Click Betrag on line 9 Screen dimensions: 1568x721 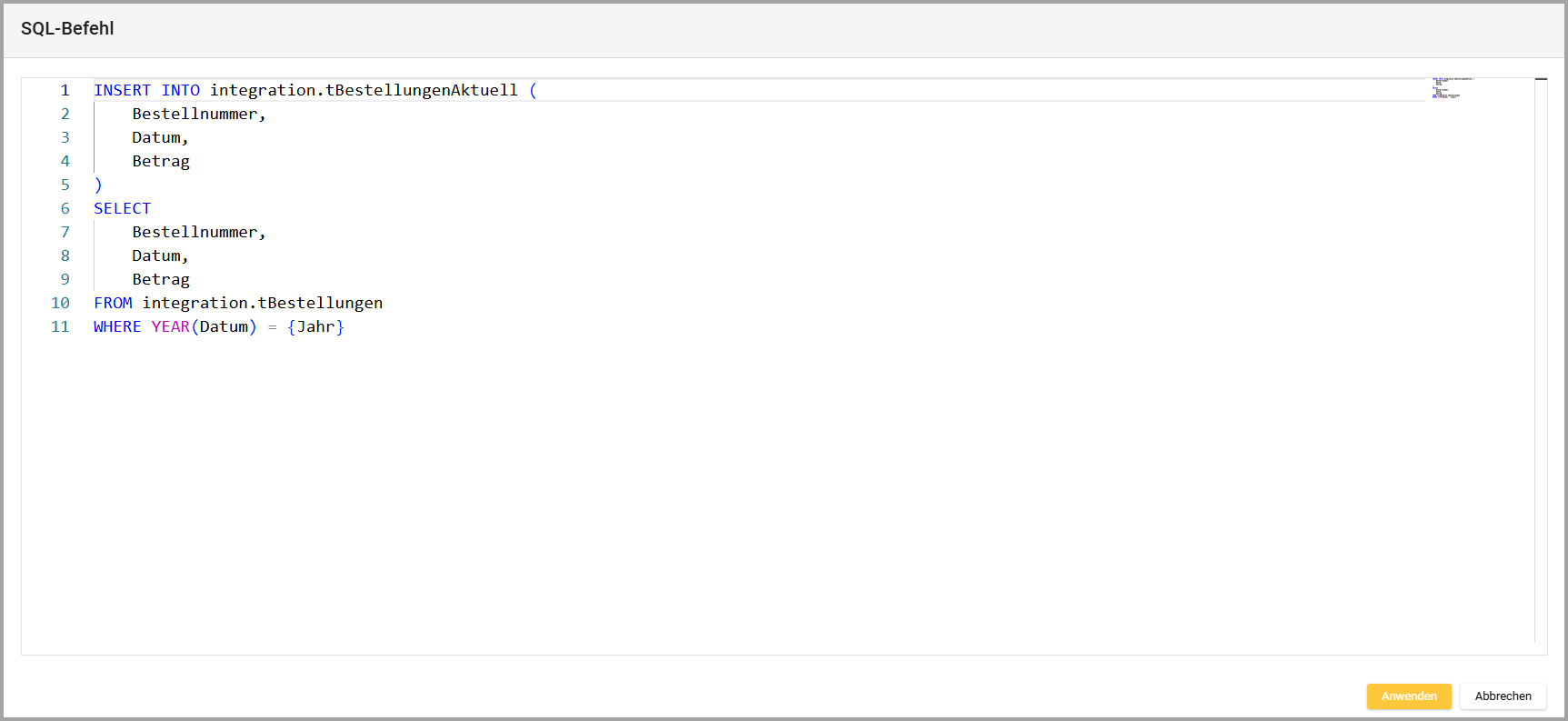[x=161, y=279]
